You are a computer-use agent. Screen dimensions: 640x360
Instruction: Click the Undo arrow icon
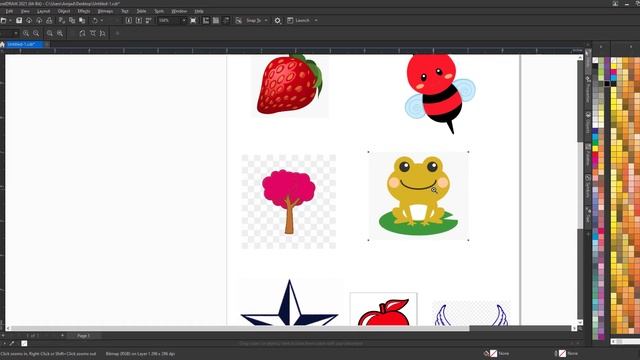(95, 20)
